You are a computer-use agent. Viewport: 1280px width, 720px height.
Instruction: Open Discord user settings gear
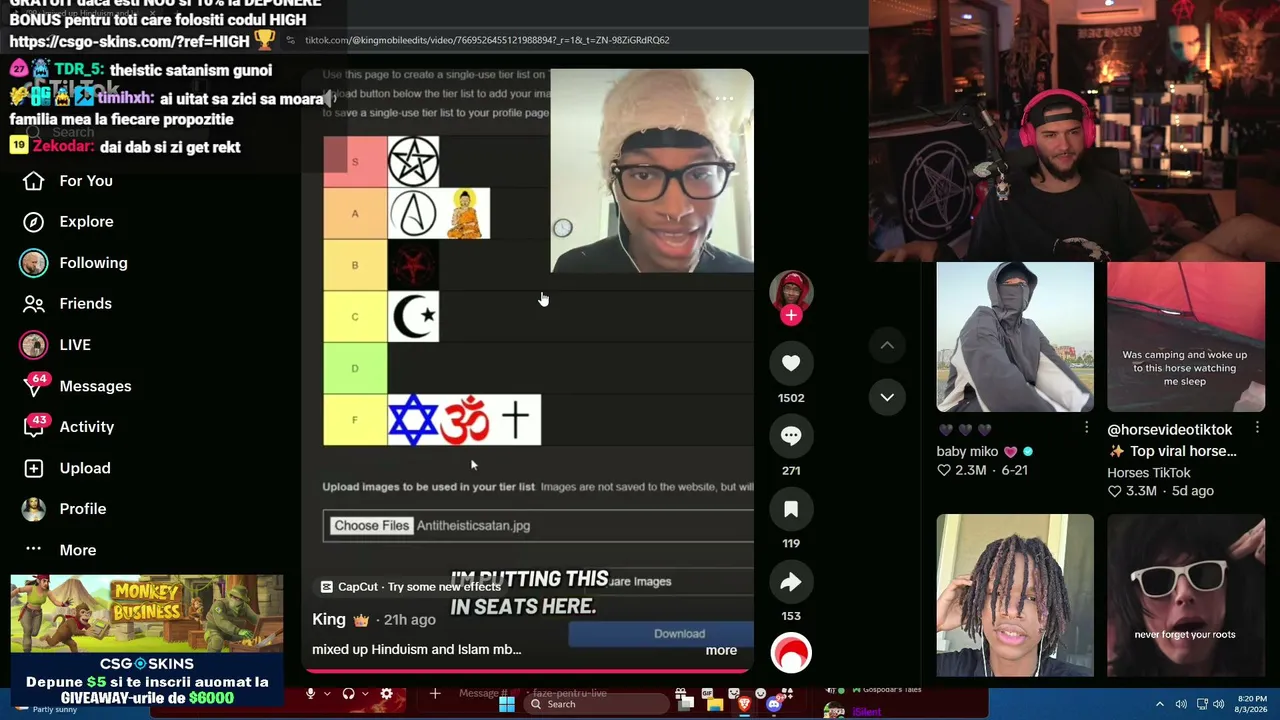[386, 694]
